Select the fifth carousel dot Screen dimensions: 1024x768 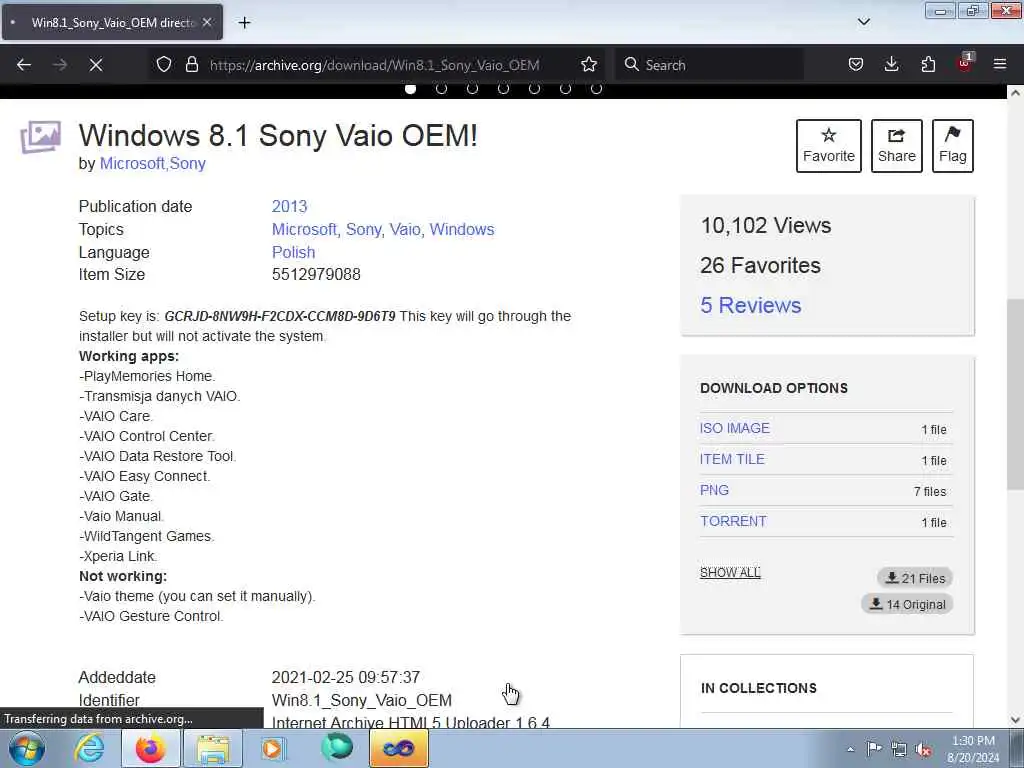(x=534, y=89)
